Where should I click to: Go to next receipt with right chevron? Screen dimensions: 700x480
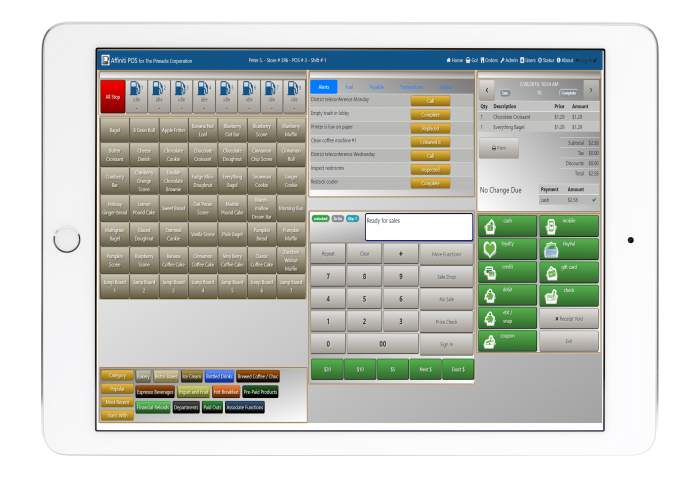(x=590, y=88)
